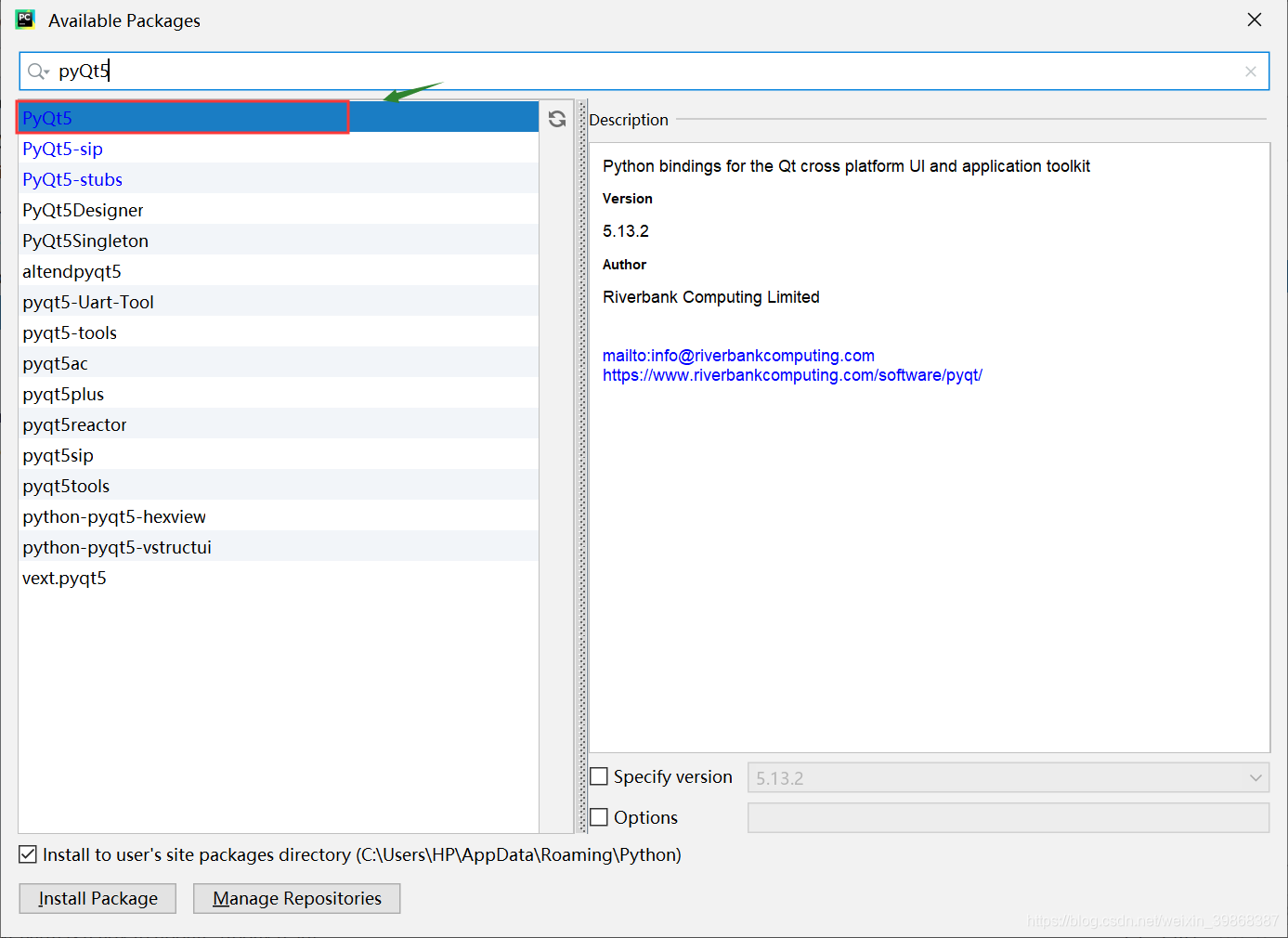
Task: Select the pyqt5-tools package
Action: 279,332
